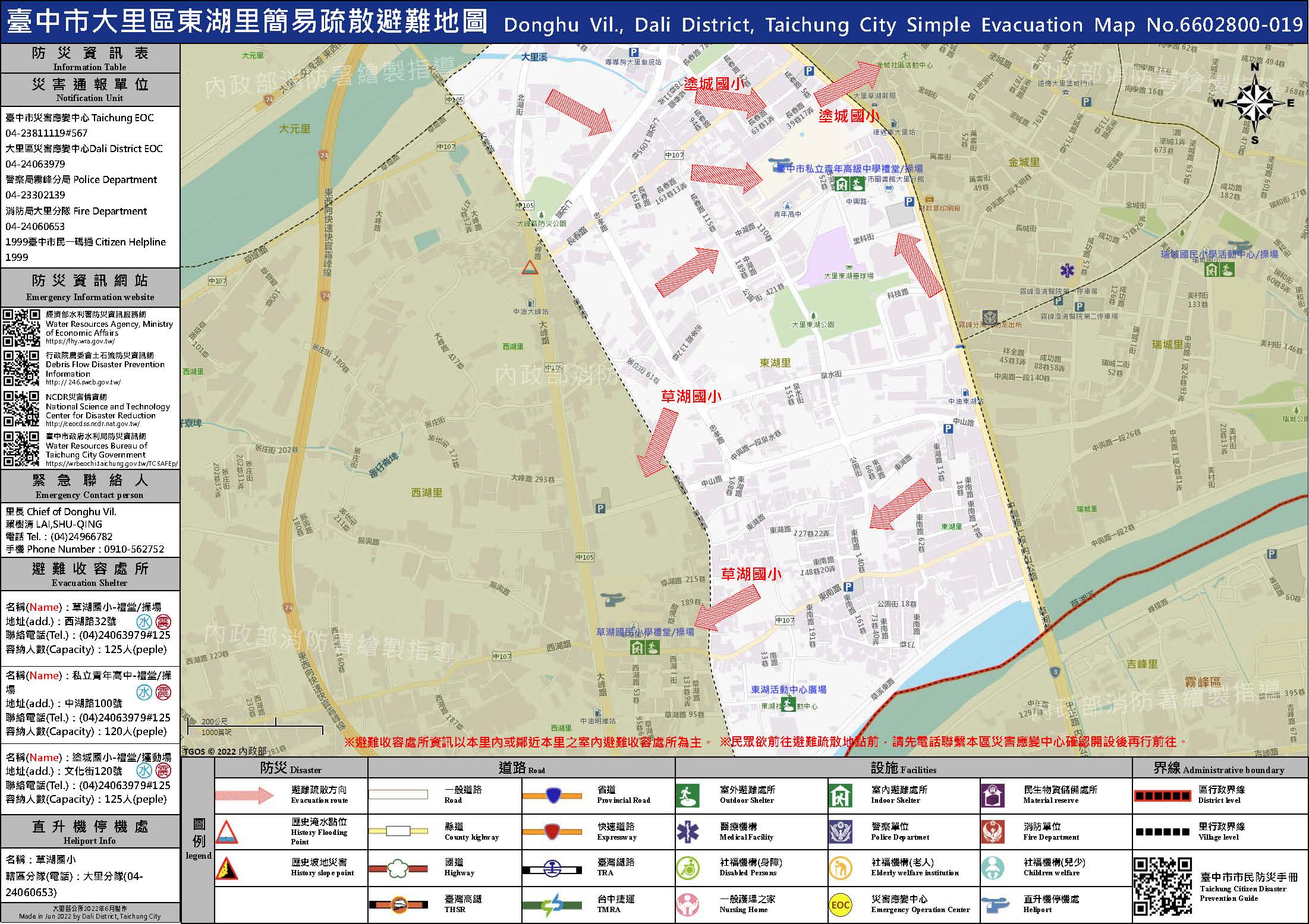Click the Village level boundary line sample
This screenshot has height=924, width=1309.
pyautogui.click(x=1163, y=832)
